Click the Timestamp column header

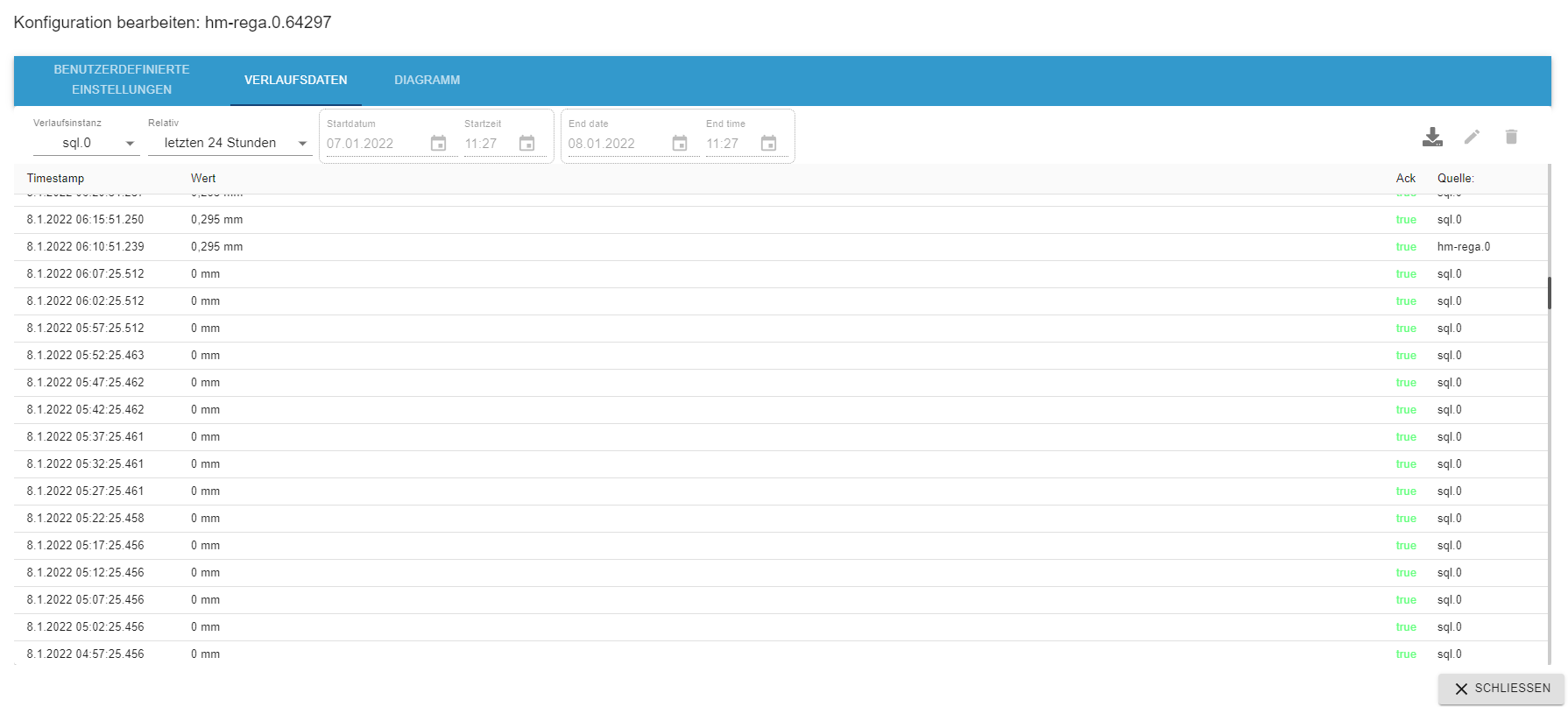55,179
